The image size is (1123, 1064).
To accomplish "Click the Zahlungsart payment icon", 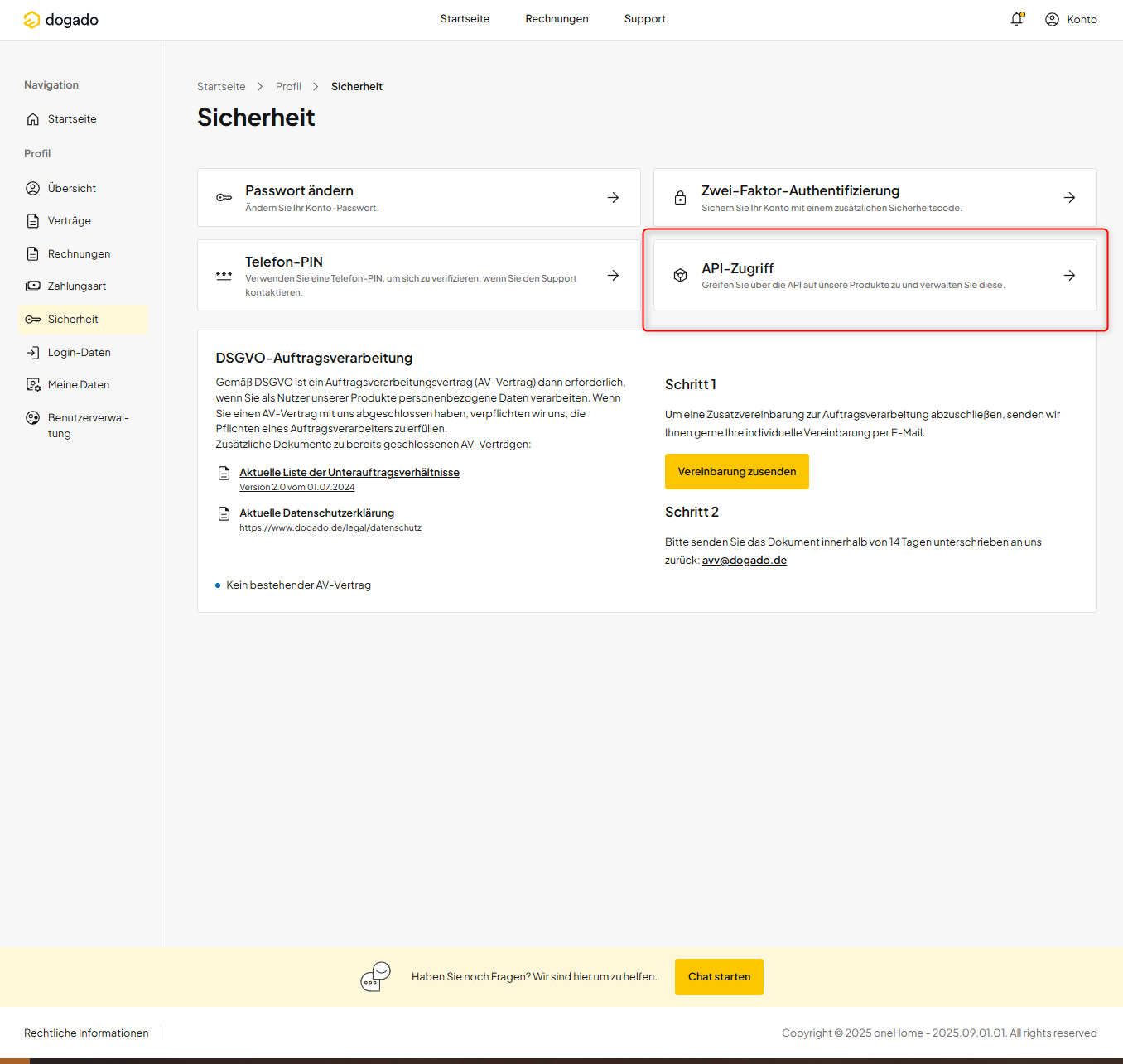I will click(x=33, y=286).
